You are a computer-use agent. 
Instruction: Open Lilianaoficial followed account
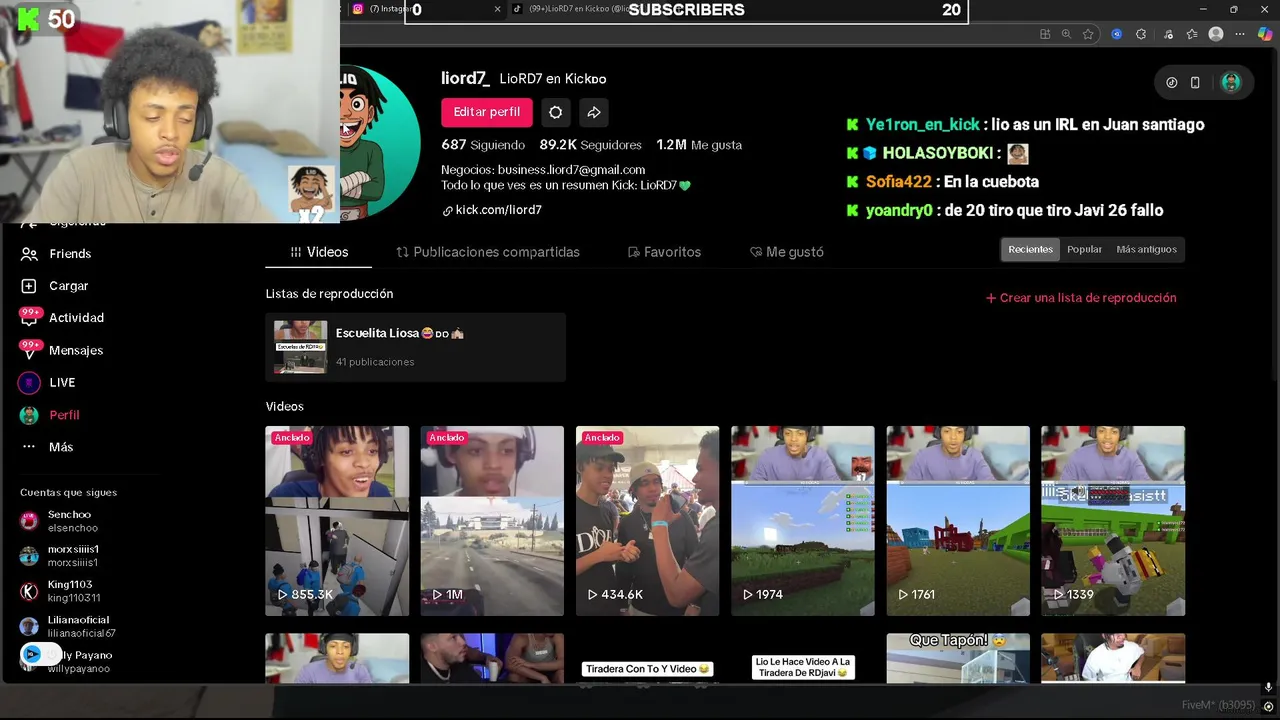(69, 626)
